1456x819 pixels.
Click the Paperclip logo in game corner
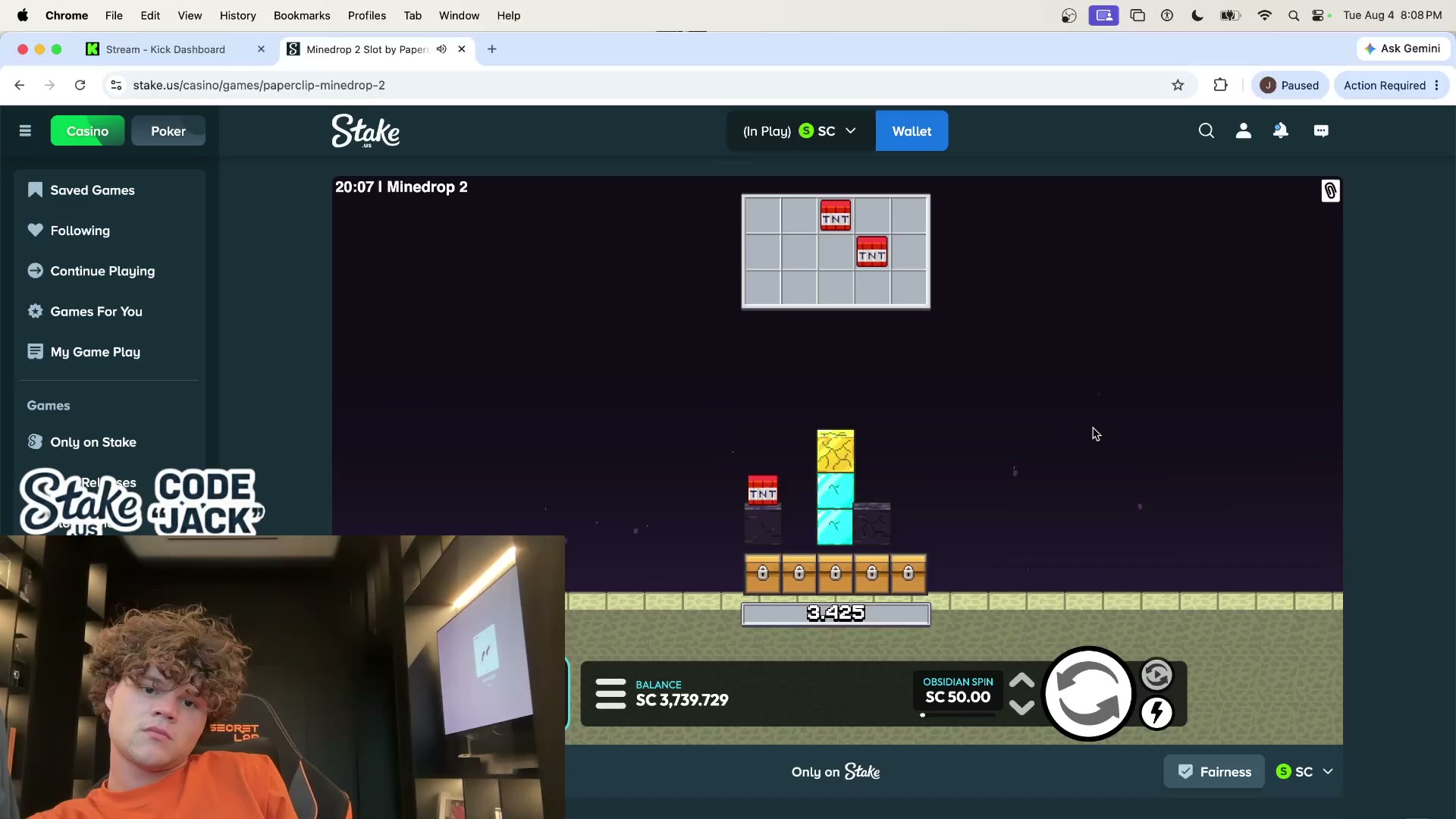(x=1330, y=190)
